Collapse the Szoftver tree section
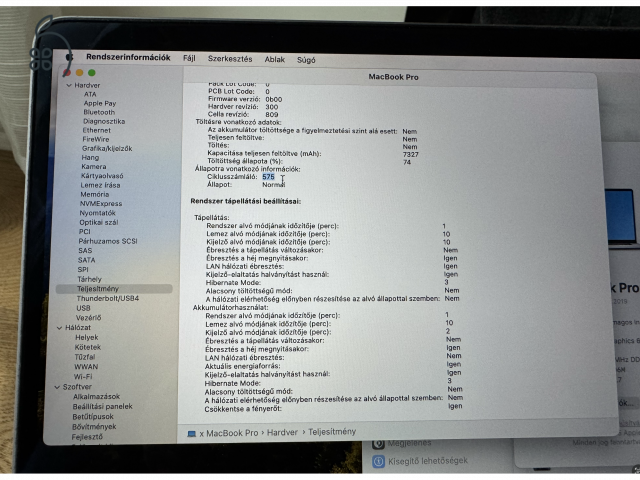The image size is (640, 480). coord(57,387)
